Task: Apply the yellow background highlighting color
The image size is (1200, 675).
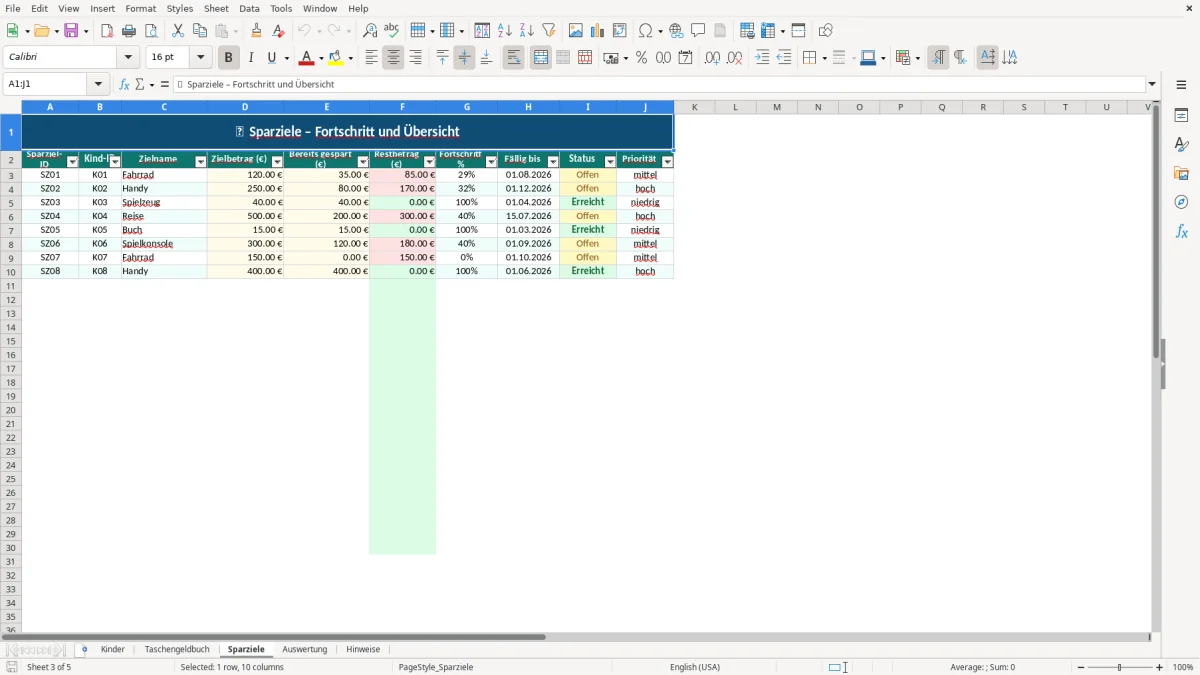Action: coord(336,58)
